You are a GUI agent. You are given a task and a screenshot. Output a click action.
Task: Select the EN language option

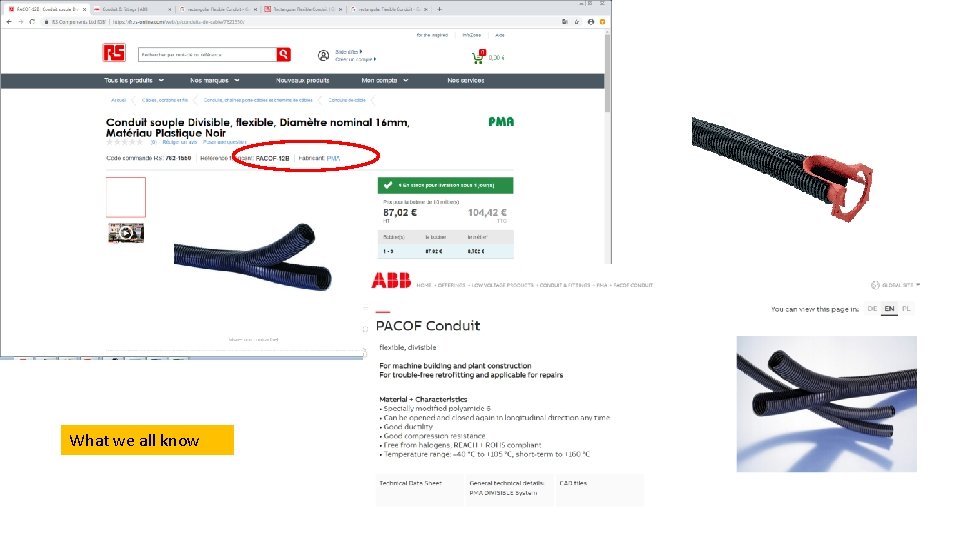click(889, 309)
